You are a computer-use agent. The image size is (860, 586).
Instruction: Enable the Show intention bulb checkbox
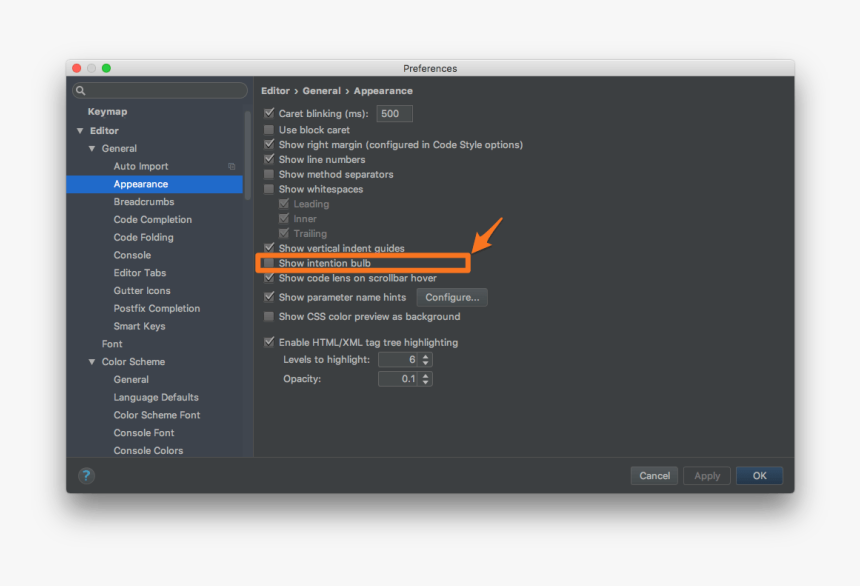(268, 262)
